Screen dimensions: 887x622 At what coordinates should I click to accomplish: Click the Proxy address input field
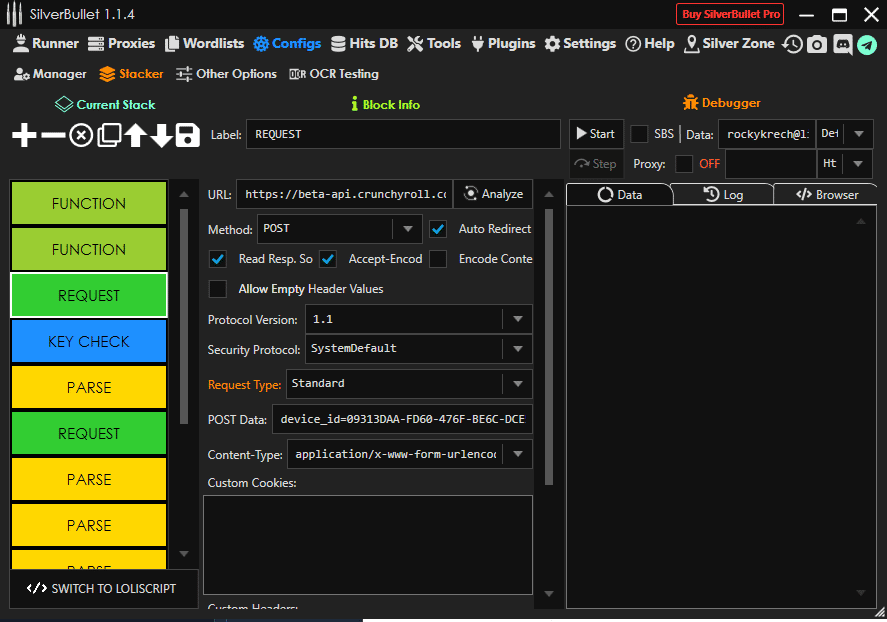point(771,164)
